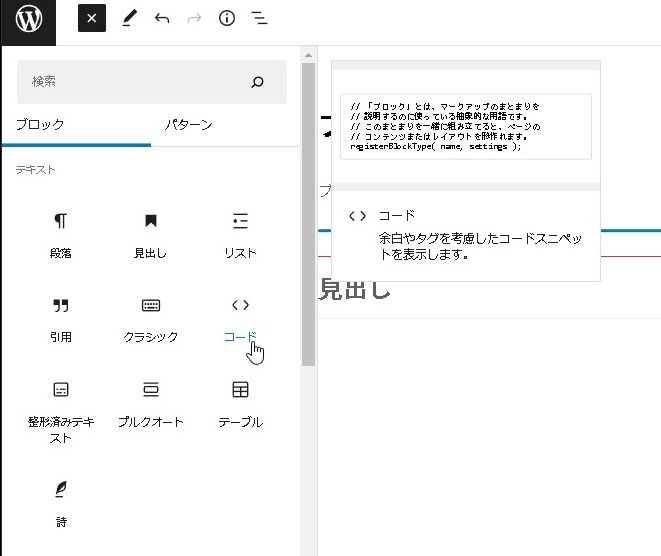Select the pencil edit tool
The height and width of the screenshot is (556, 661).
point(128,19)
